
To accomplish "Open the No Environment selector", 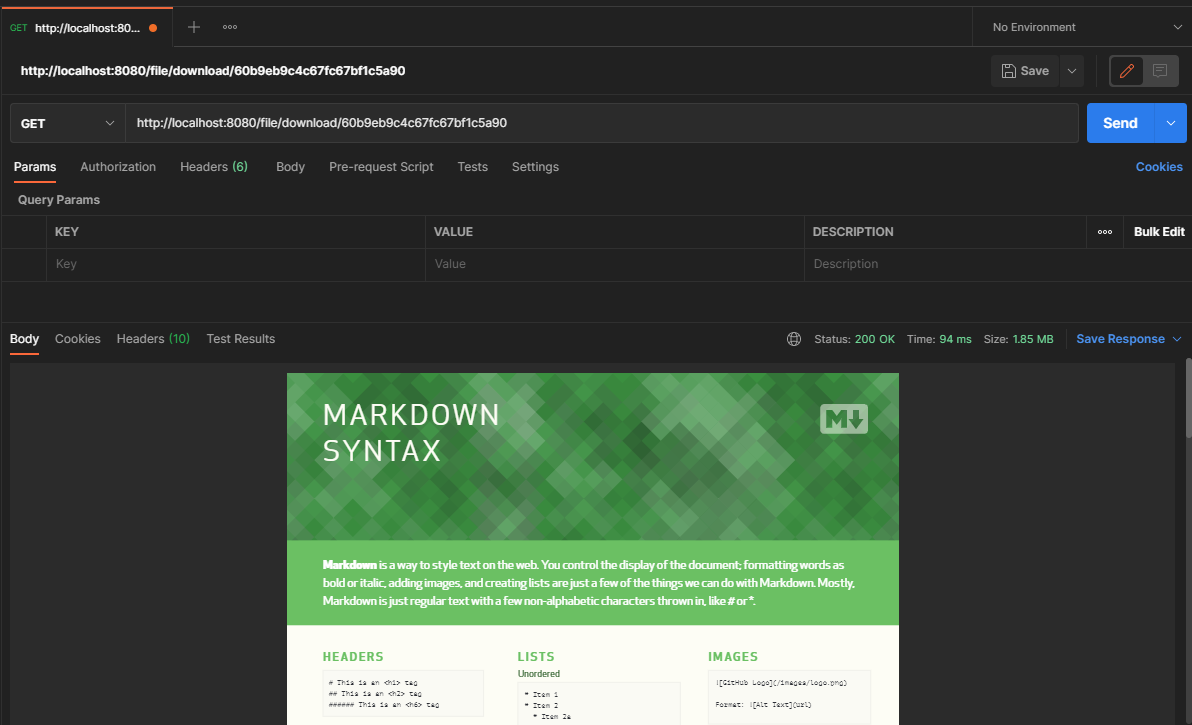I will pyautogui.click(x=1086, y=27).
